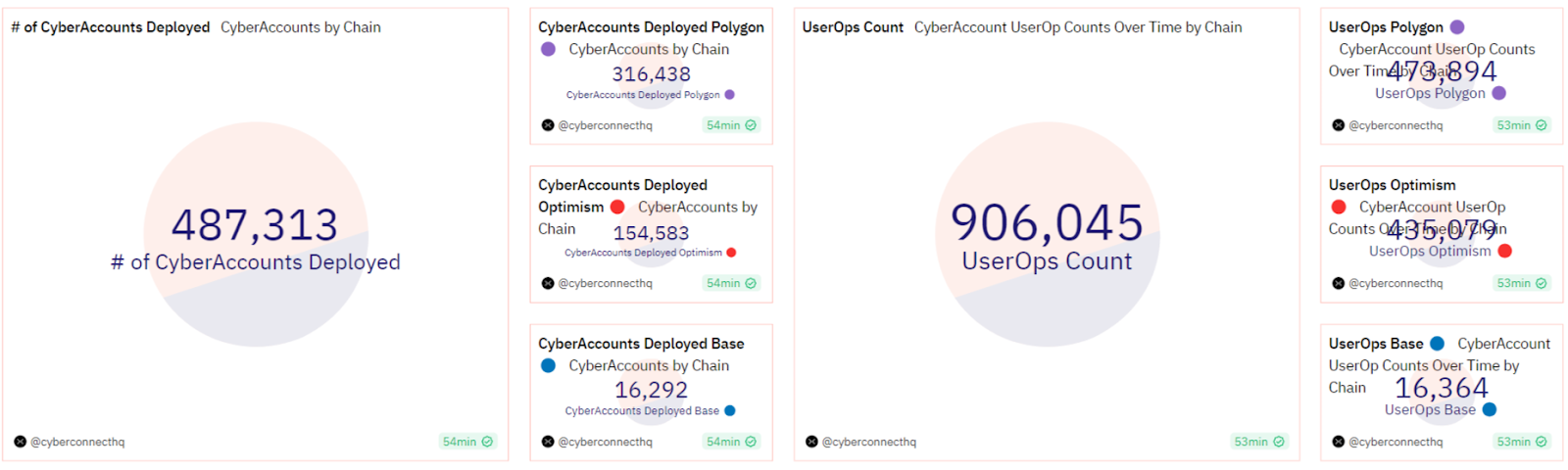
Task: Open the 'CyberAccounts Deployed Polygon' card title
Action: pos(651,27)
